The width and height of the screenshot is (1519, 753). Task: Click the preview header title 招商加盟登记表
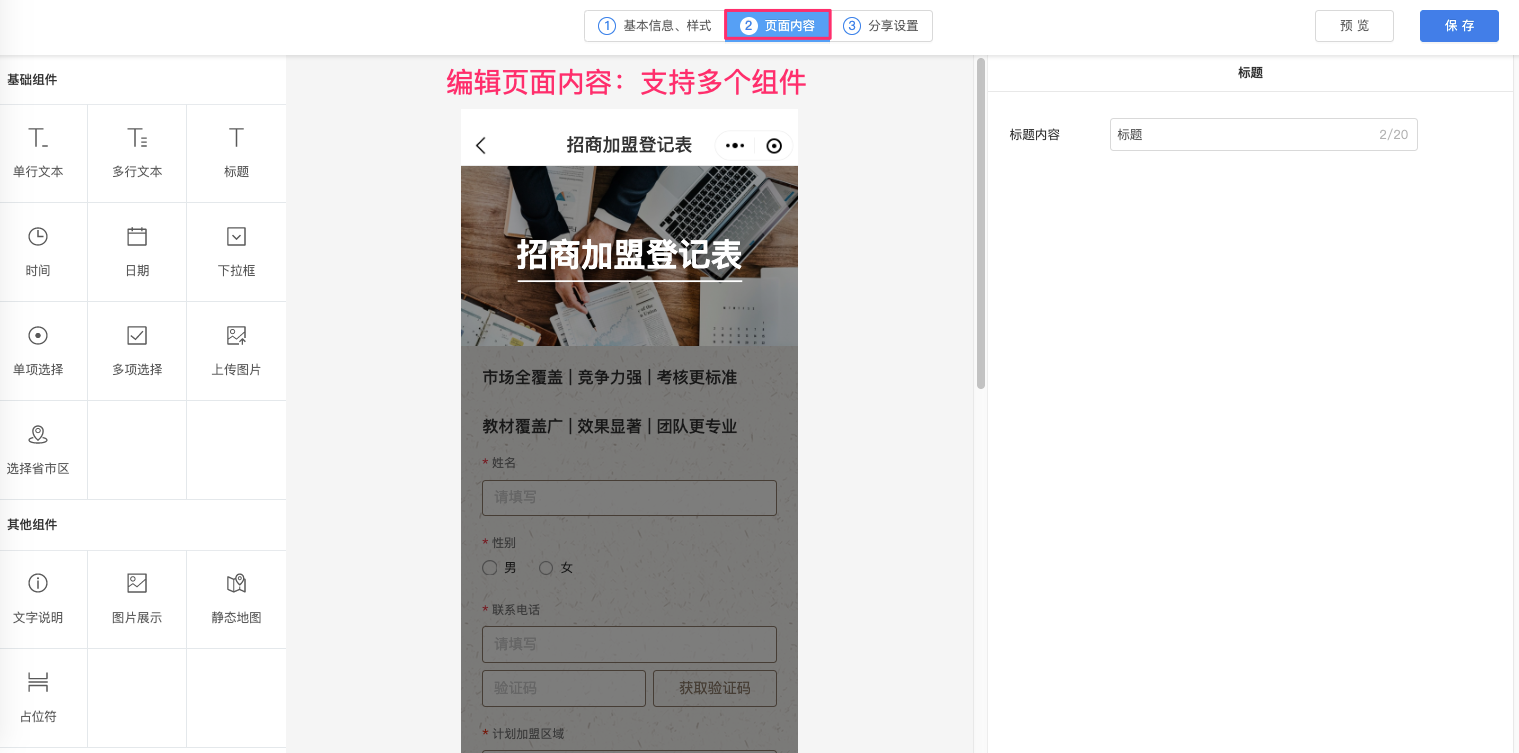tap(629, 146)
